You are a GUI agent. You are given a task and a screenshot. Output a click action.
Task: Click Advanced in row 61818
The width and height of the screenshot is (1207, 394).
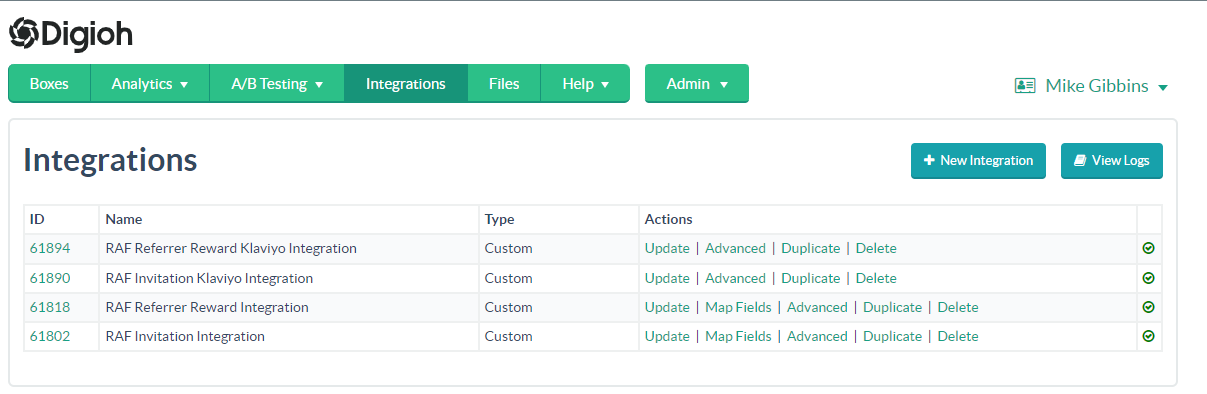(817, 307)
